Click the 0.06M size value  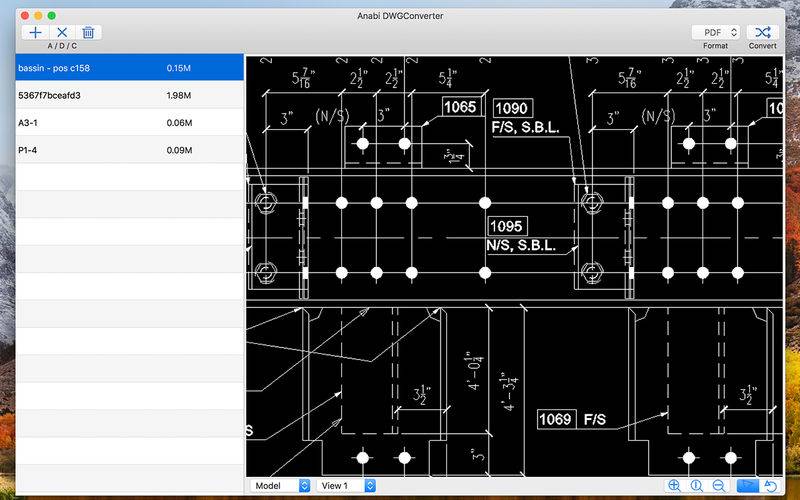click(179, 123)
